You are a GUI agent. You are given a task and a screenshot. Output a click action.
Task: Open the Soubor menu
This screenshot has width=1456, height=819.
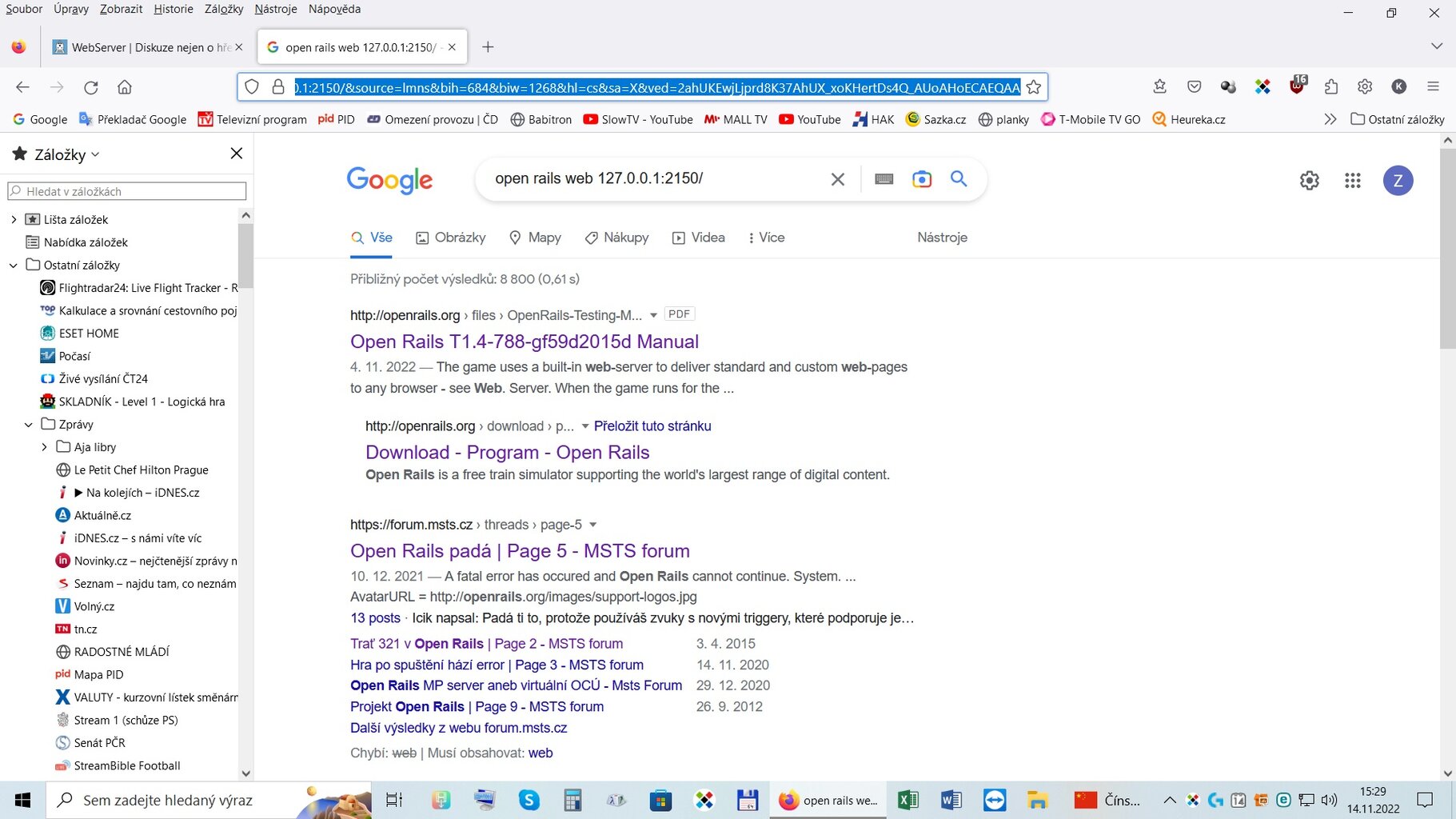[24, 9]
